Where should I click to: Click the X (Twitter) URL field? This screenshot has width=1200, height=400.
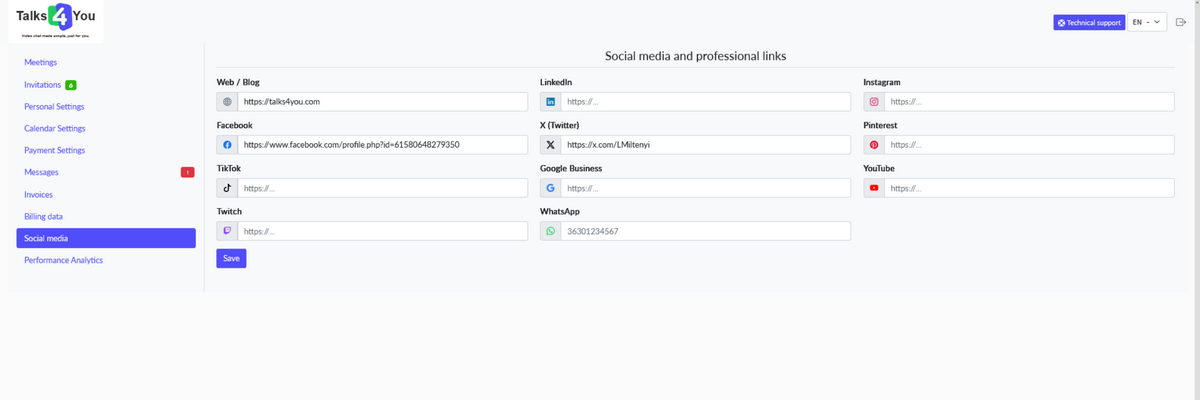706,145
